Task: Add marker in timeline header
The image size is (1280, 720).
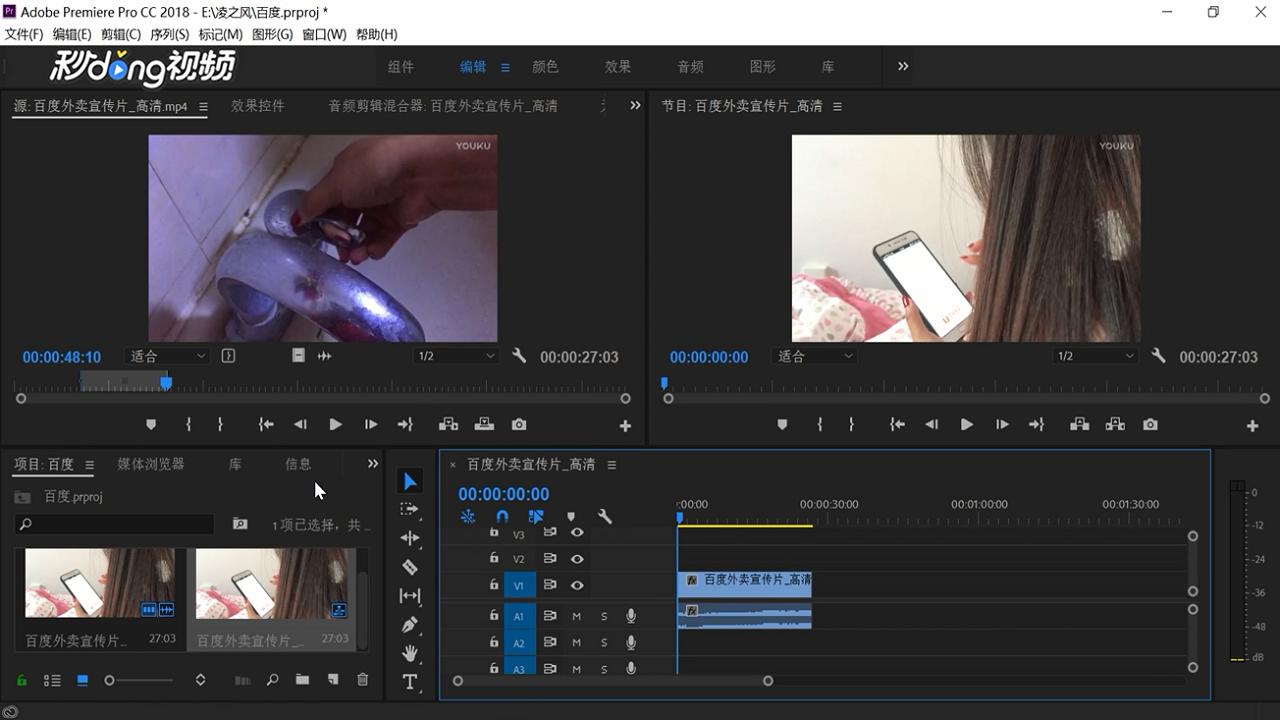Action: (x=571, y=517)
